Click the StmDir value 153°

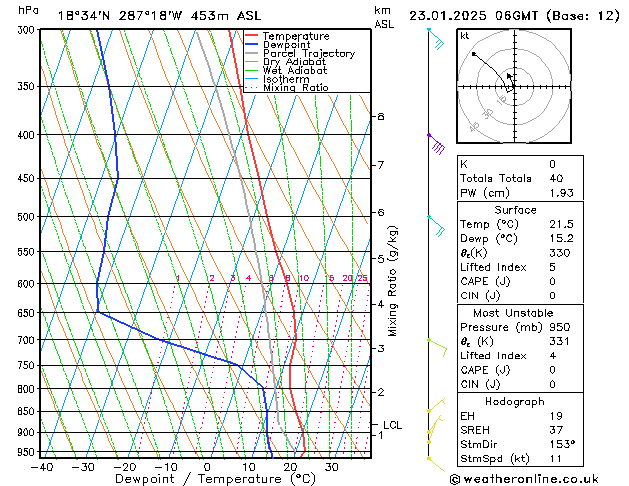[x=562, y=444]
